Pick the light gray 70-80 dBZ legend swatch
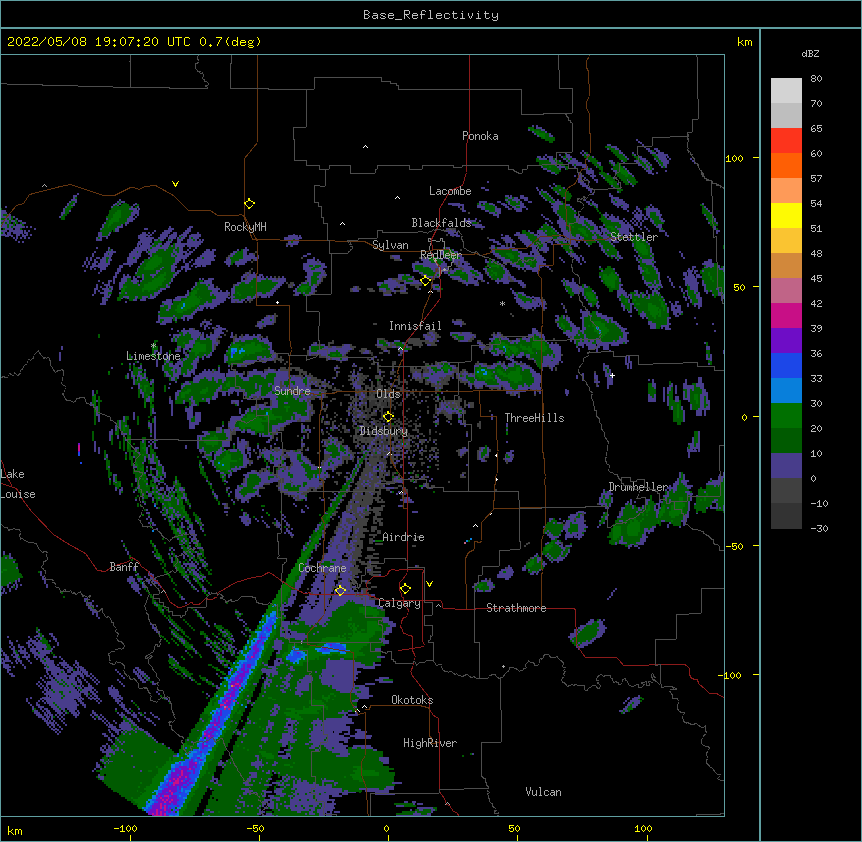Viewport: 862px width, 842px height. [786, 90]
